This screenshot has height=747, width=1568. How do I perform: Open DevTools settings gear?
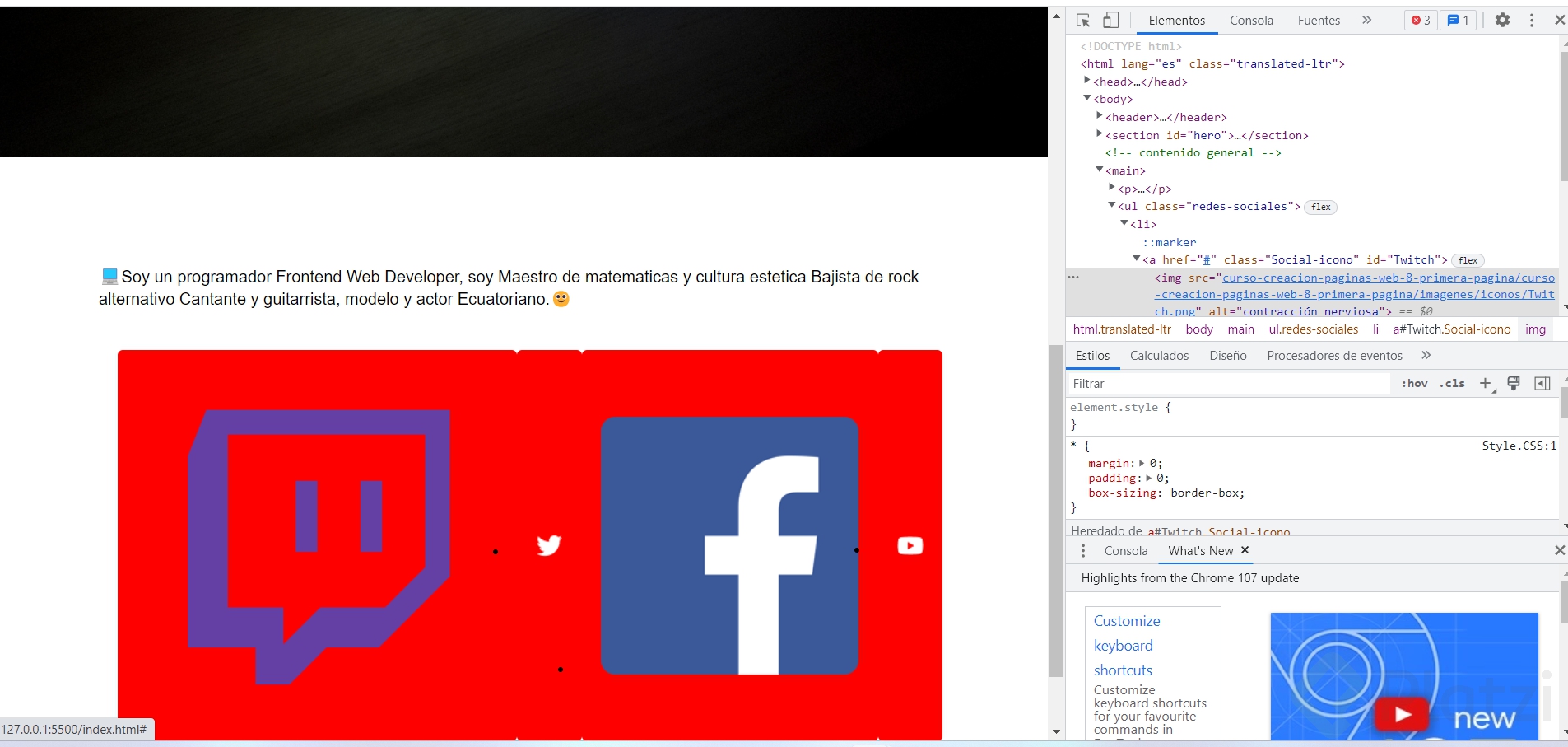(1502, 20)
